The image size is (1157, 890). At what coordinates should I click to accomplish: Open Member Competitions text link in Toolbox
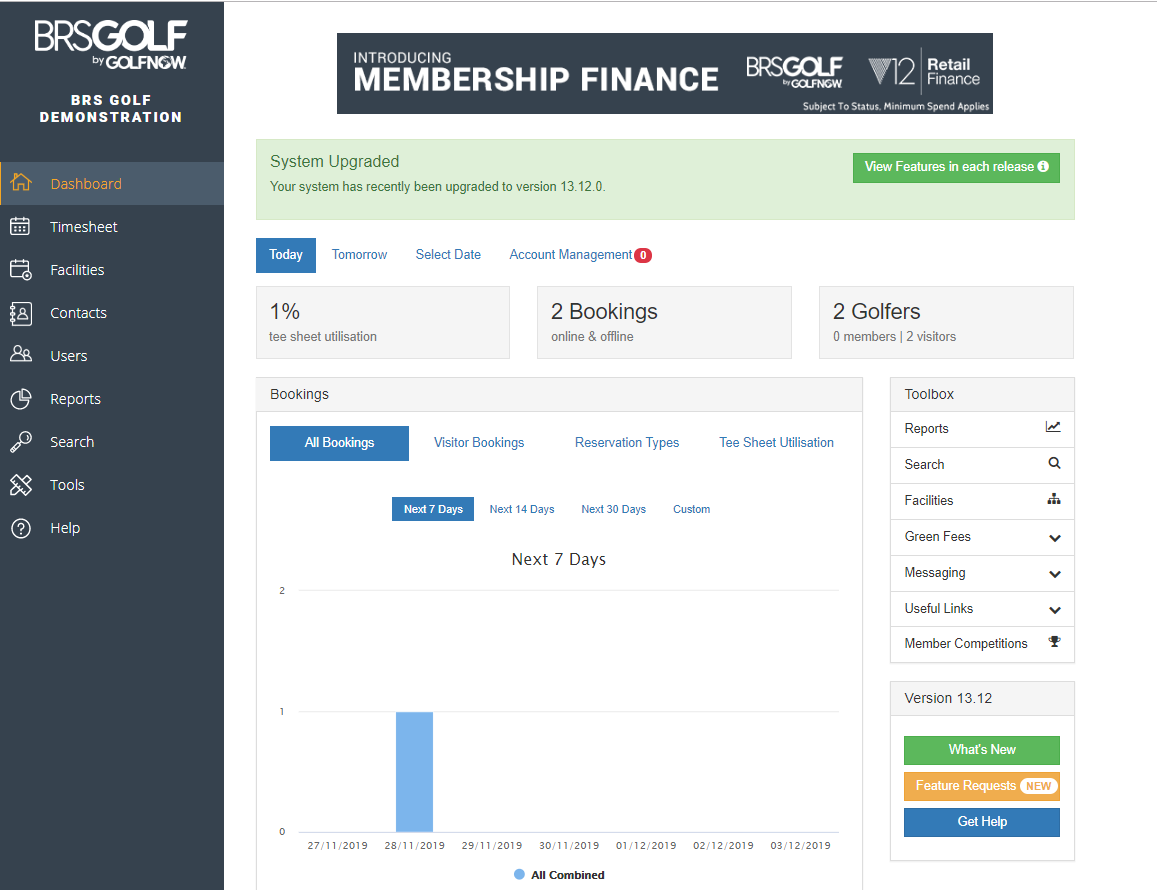[x=966, y=644]
